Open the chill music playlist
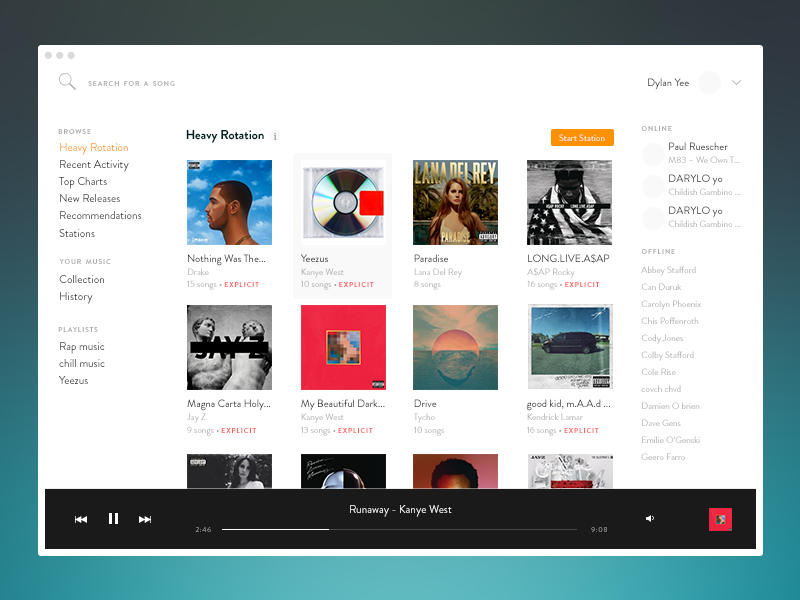The image size is (800, 600). click(82, 363)
